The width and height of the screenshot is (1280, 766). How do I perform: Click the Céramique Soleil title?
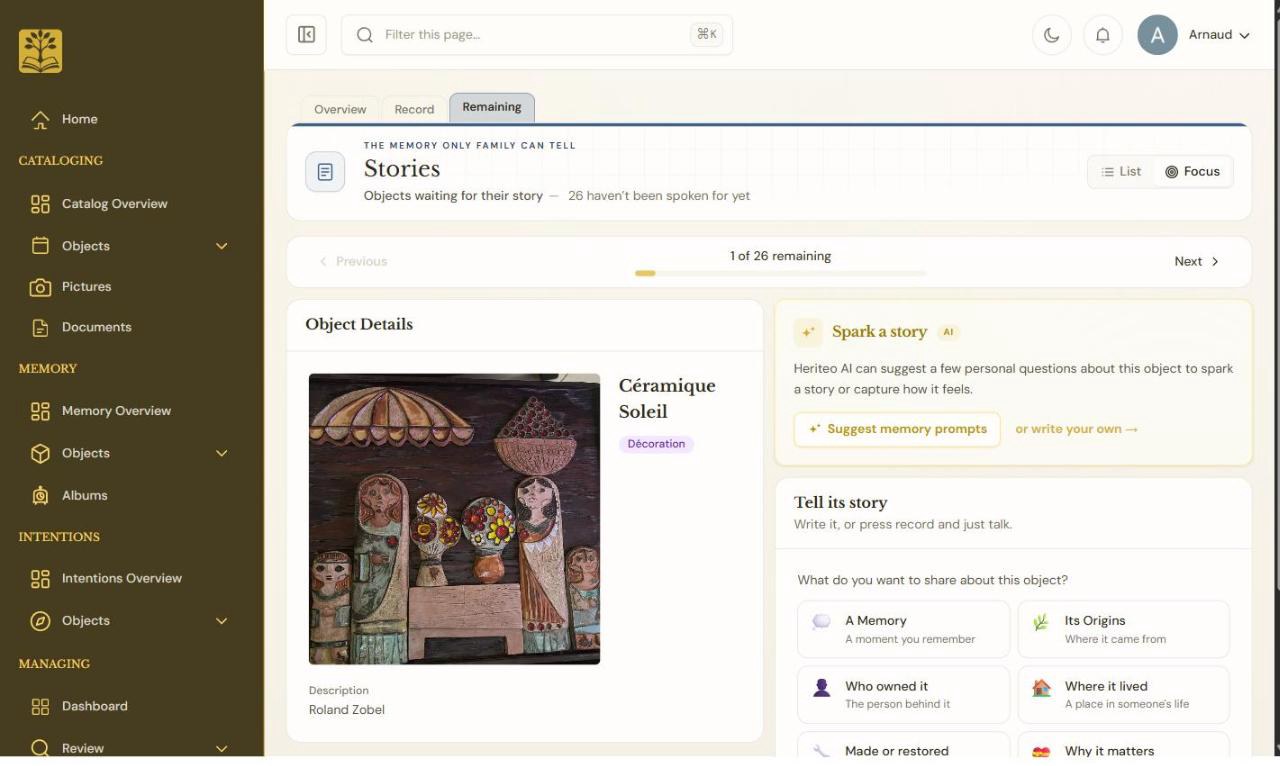click(667, 399)
